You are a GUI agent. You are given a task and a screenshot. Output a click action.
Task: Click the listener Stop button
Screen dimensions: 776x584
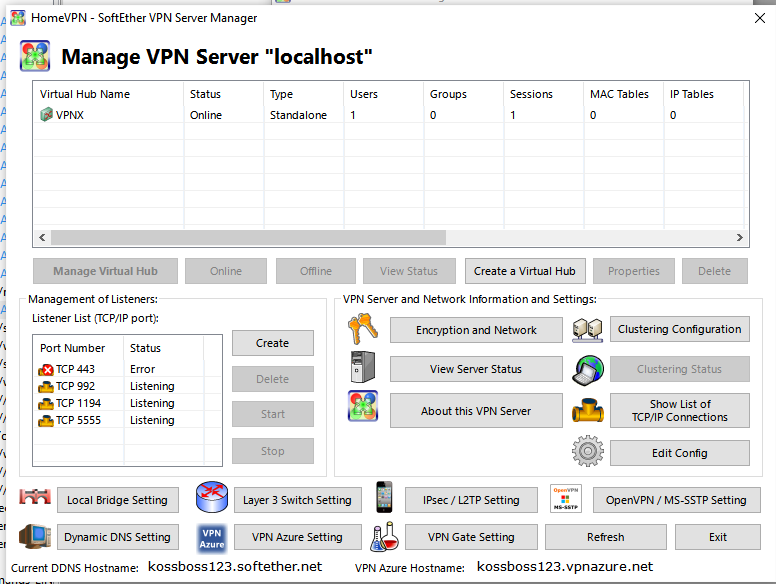point(273,451)
